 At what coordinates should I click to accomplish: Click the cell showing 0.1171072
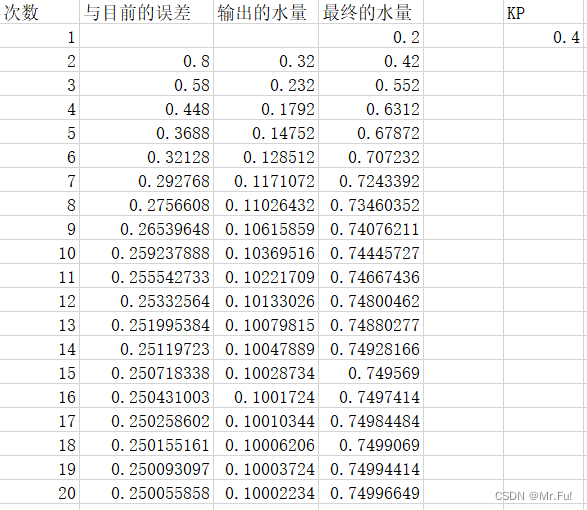click(x=266, y=180)
